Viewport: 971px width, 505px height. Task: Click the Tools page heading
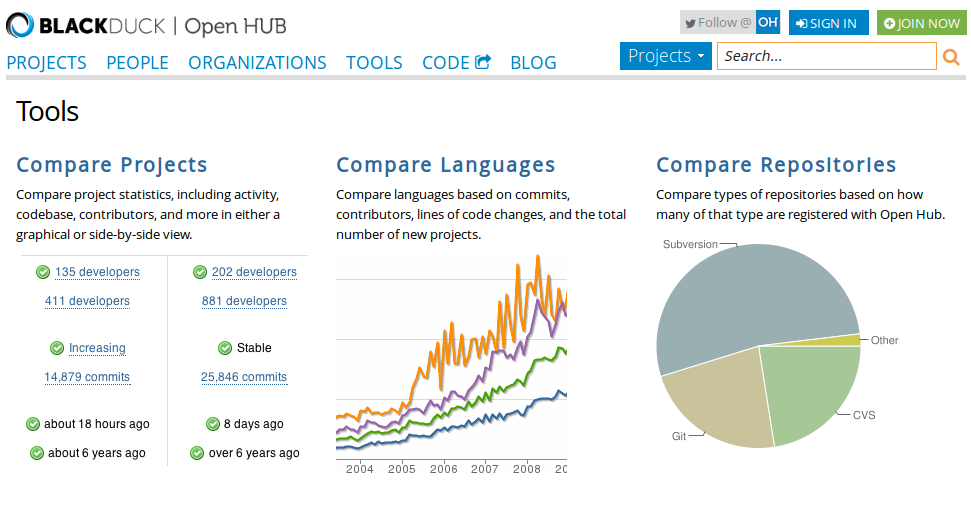point(47,112)
